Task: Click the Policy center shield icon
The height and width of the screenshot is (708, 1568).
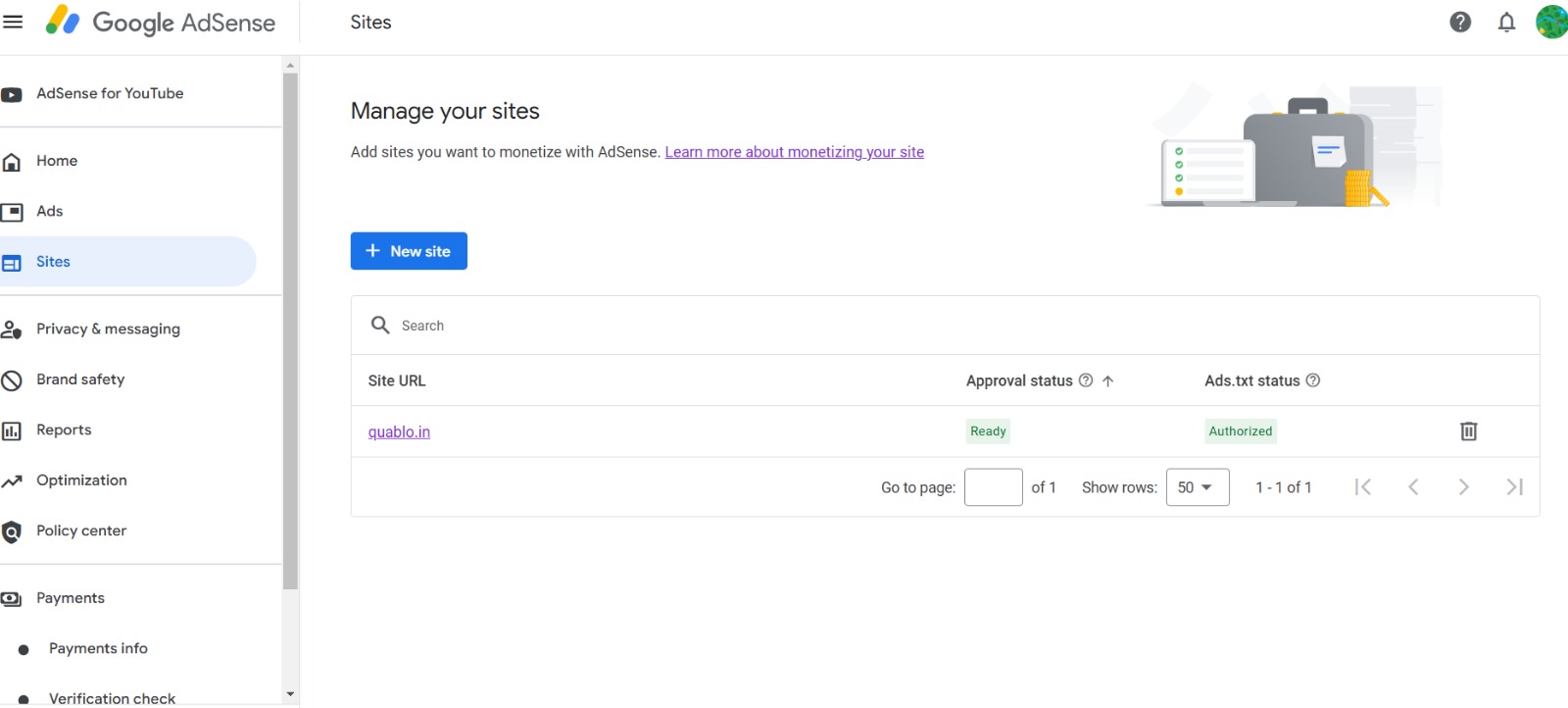Action: coord(12,531)
